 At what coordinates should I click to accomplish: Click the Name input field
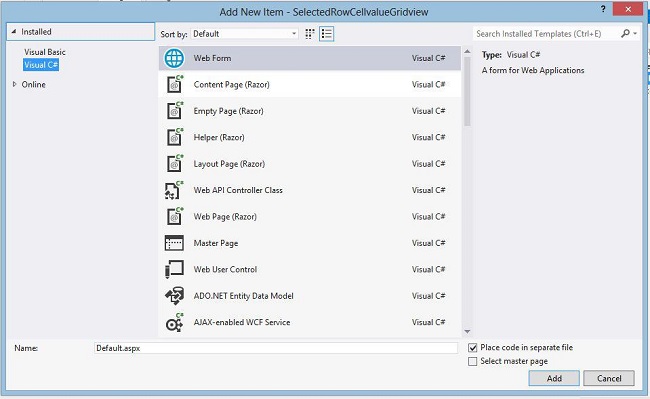point(276,348)
